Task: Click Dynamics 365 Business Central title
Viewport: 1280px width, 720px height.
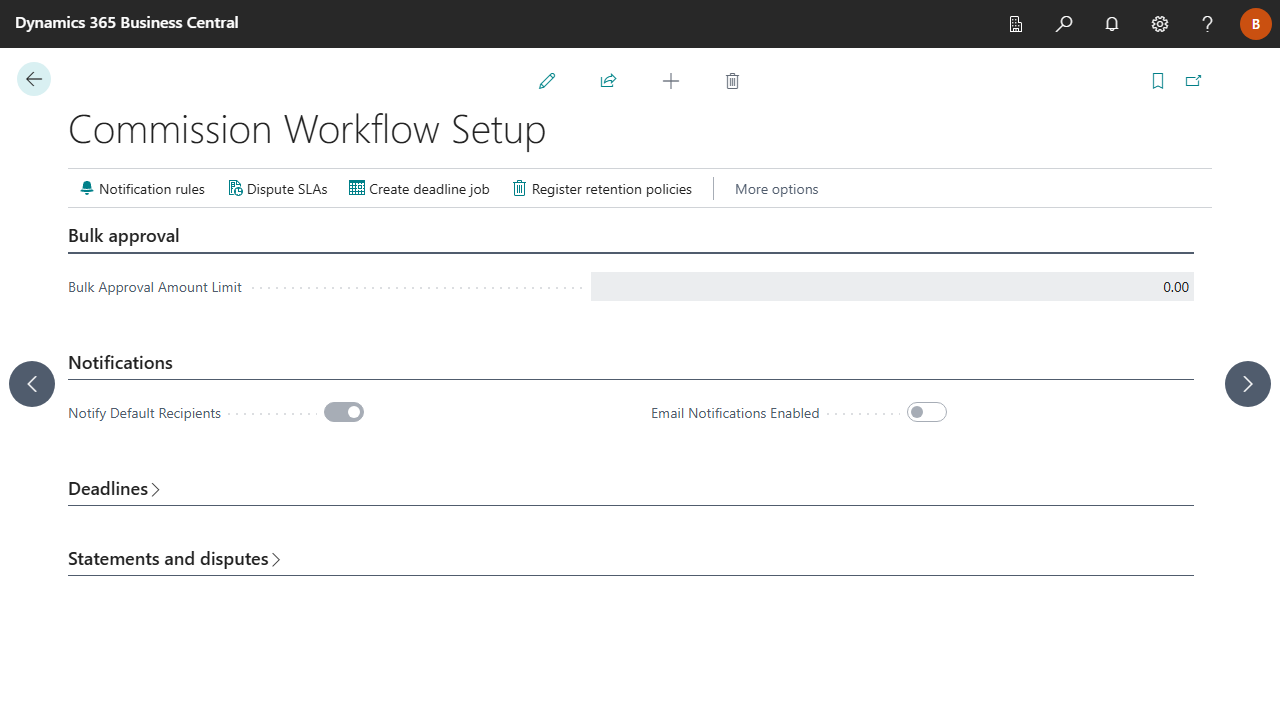Action: (x=127, y=22)
